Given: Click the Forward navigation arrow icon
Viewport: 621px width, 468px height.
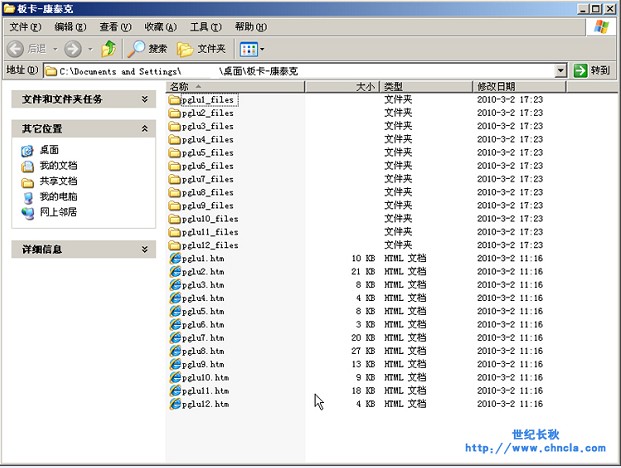Looking at the screenshot, I should (x=73, y=49).
